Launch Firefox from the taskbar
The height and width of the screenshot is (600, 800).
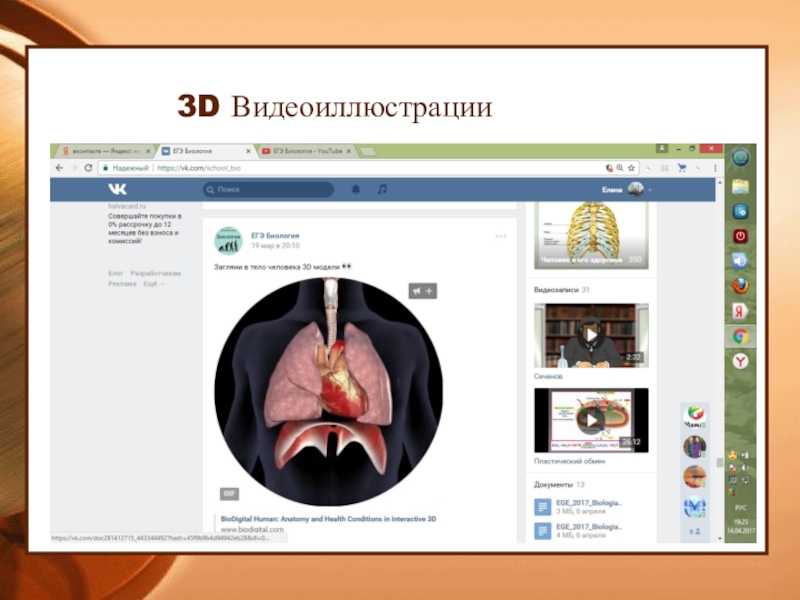(x=740, y=286)
